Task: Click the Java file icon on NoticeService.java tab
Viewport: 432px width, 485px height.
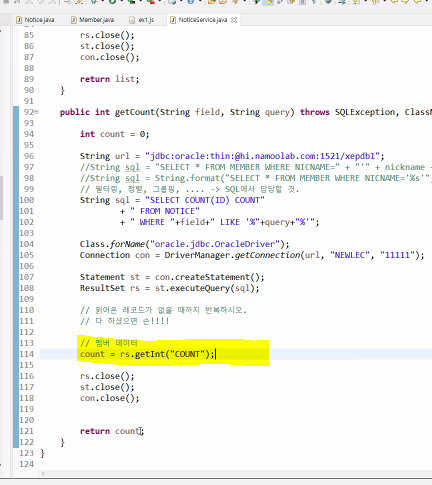Action: [x=173, y=20]
